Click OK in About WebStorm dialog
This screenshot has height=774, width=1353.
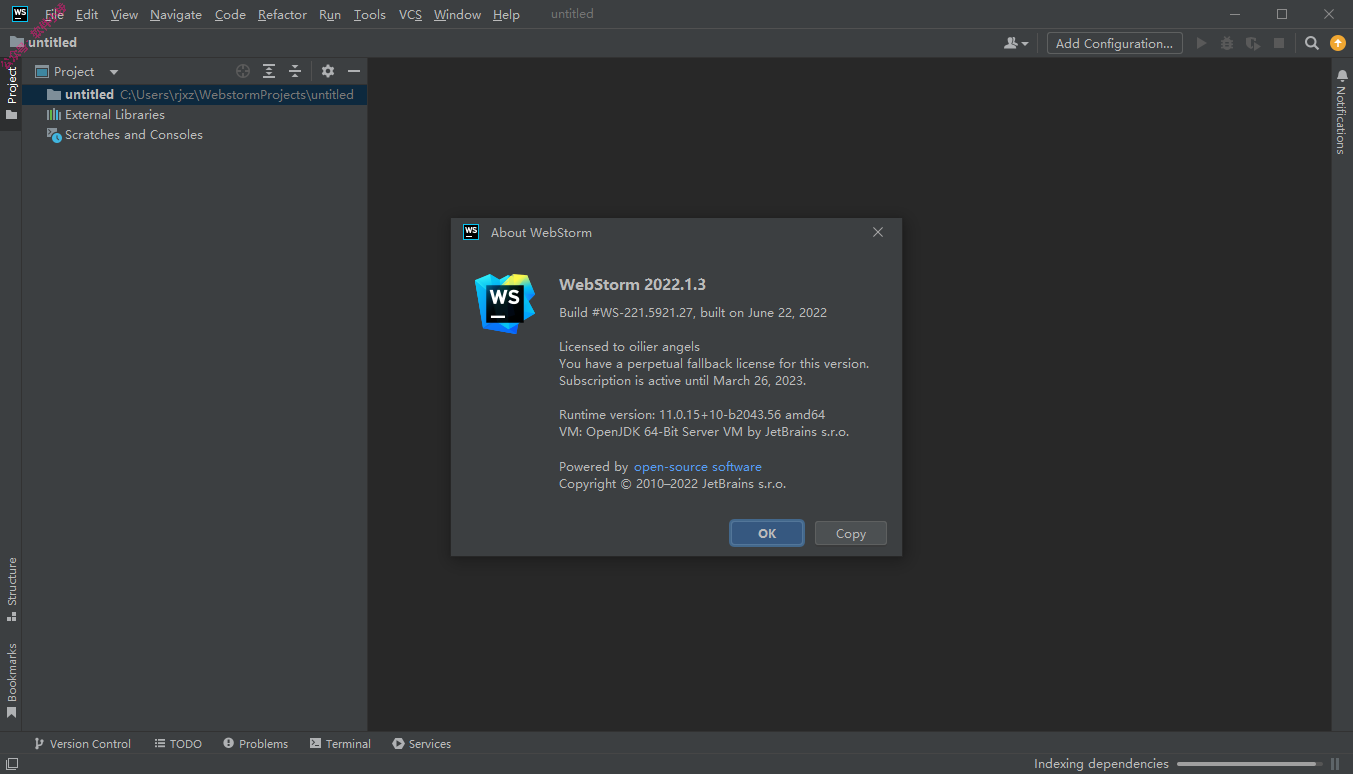[x=767, y=533]
